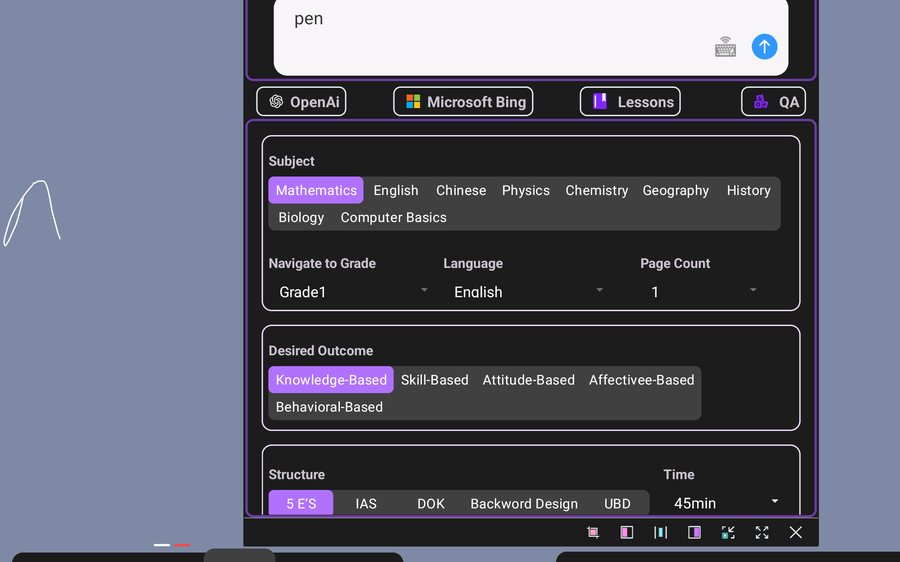Close the panel with the X icon

[796, 532]
